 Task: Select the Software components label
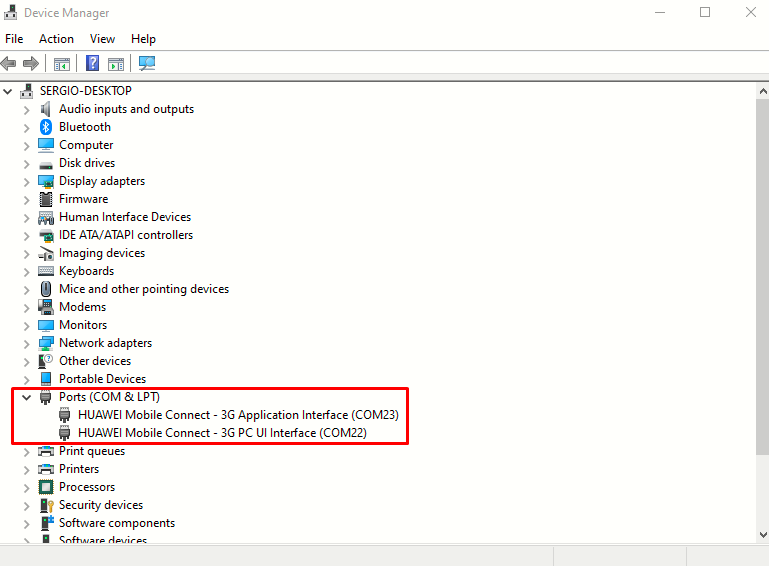[x=117, y=523]
